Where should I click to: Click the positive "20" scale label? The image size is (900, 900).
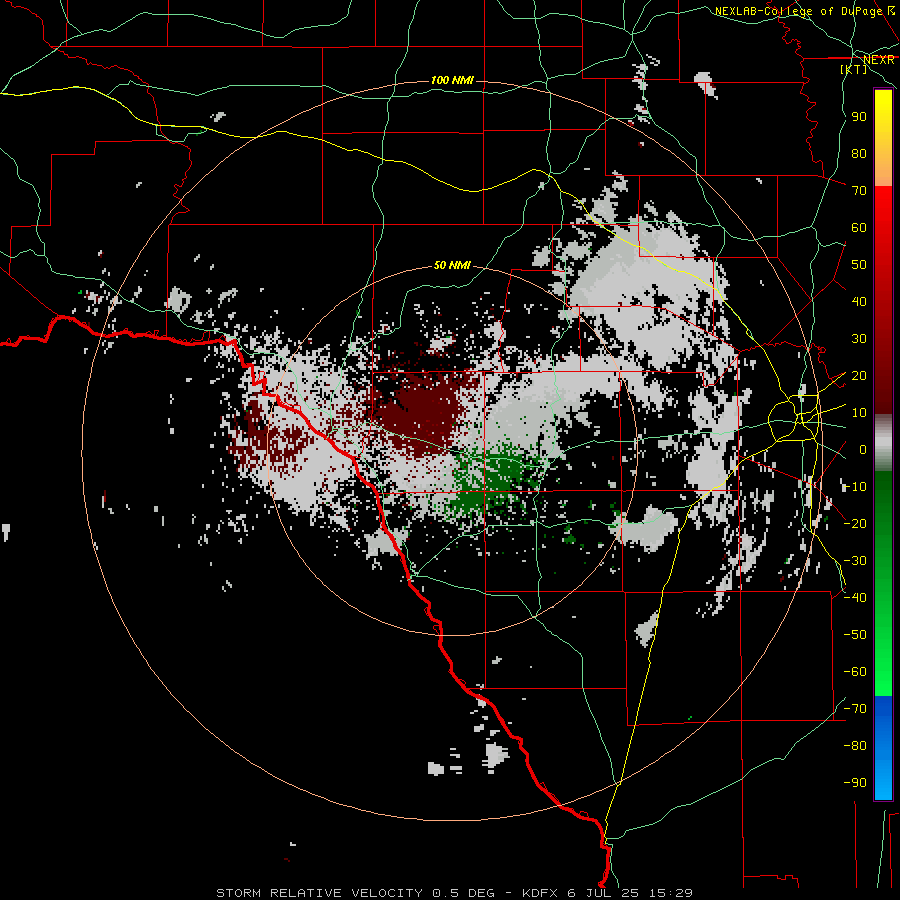pos(859,375)
